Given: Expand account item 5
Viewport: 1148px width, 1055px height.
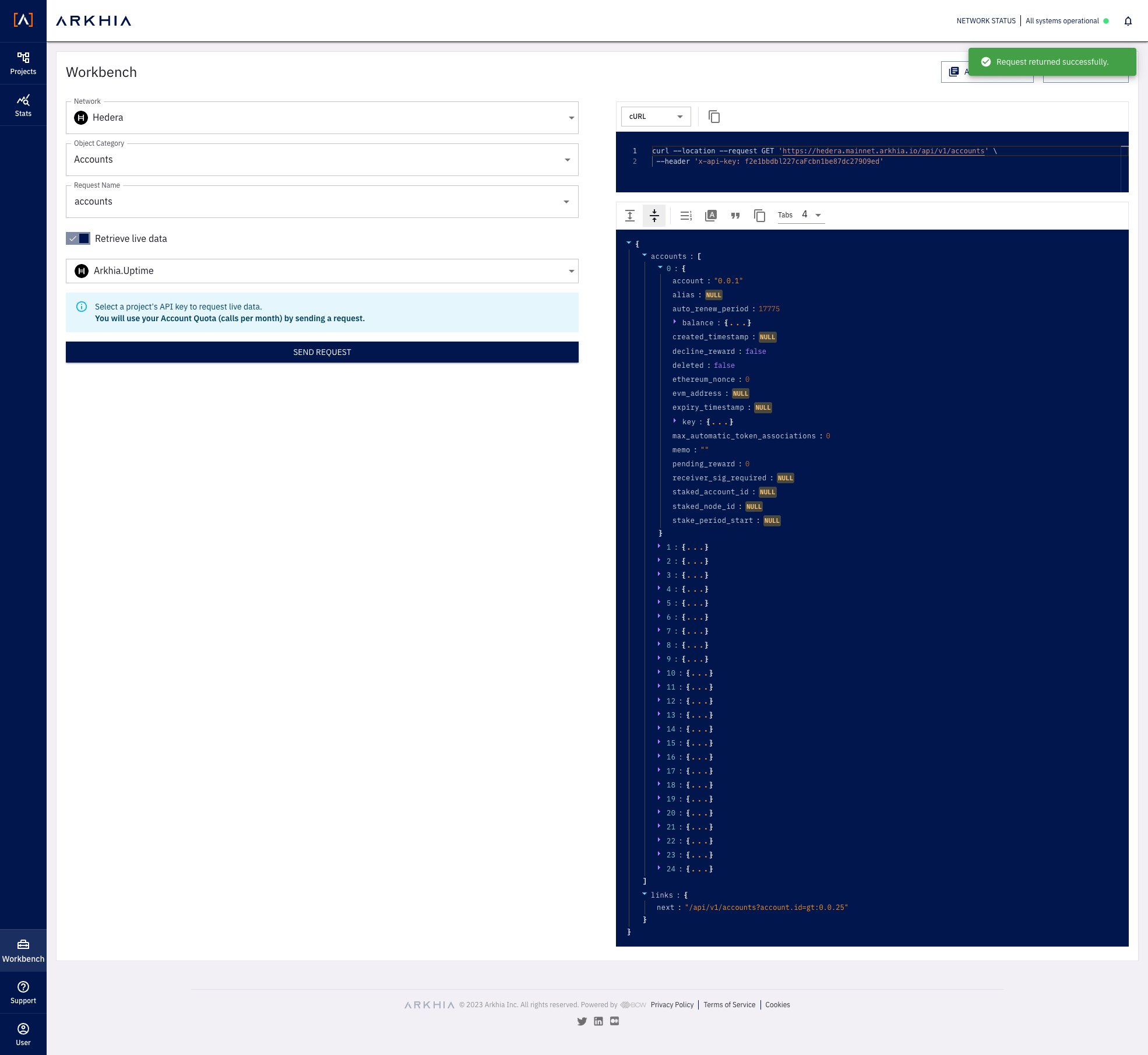Looking at the screenshot, I should [x=659, y=602].
